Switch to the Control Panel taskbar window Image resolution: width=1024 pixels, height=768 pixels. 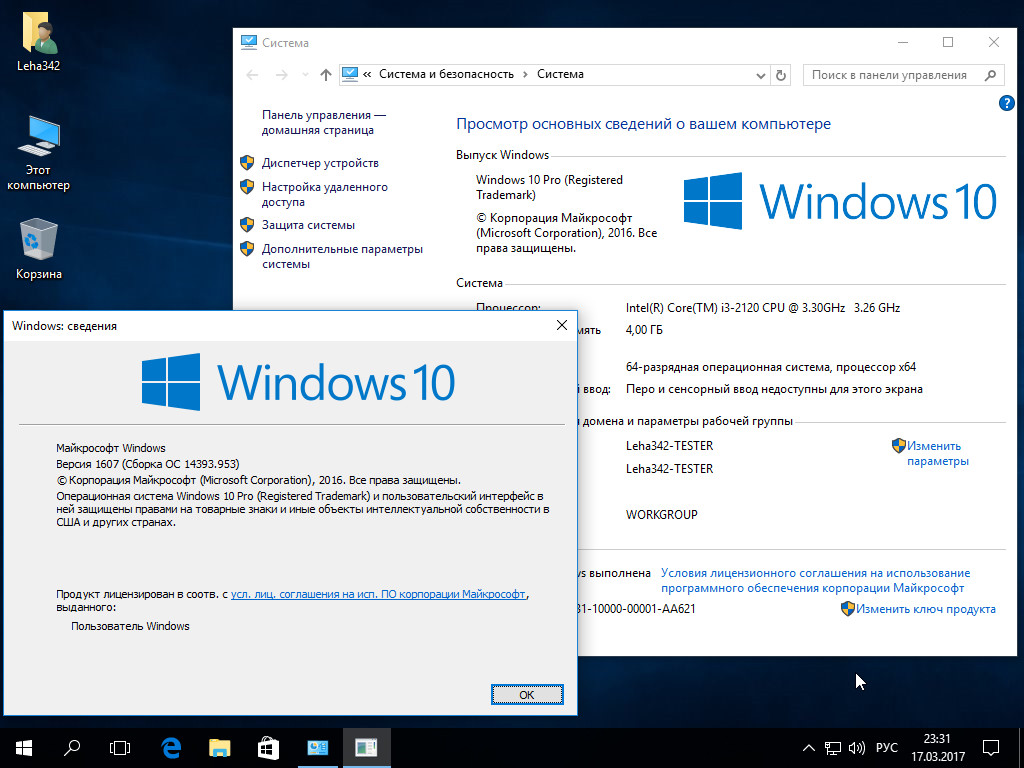(x=317, y=748)
